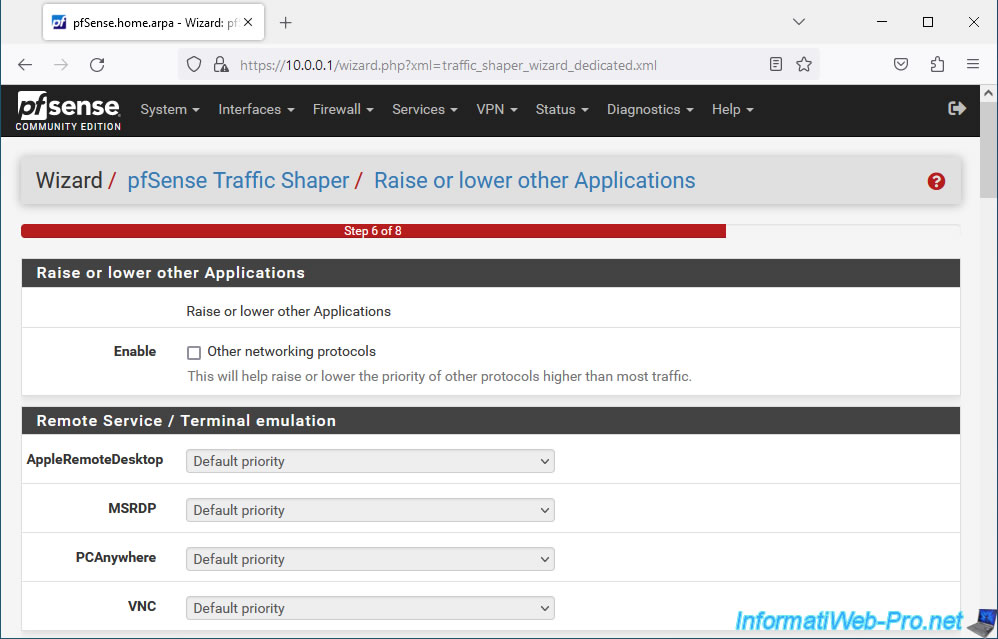Open the Services menu

[x=425, y=109]
